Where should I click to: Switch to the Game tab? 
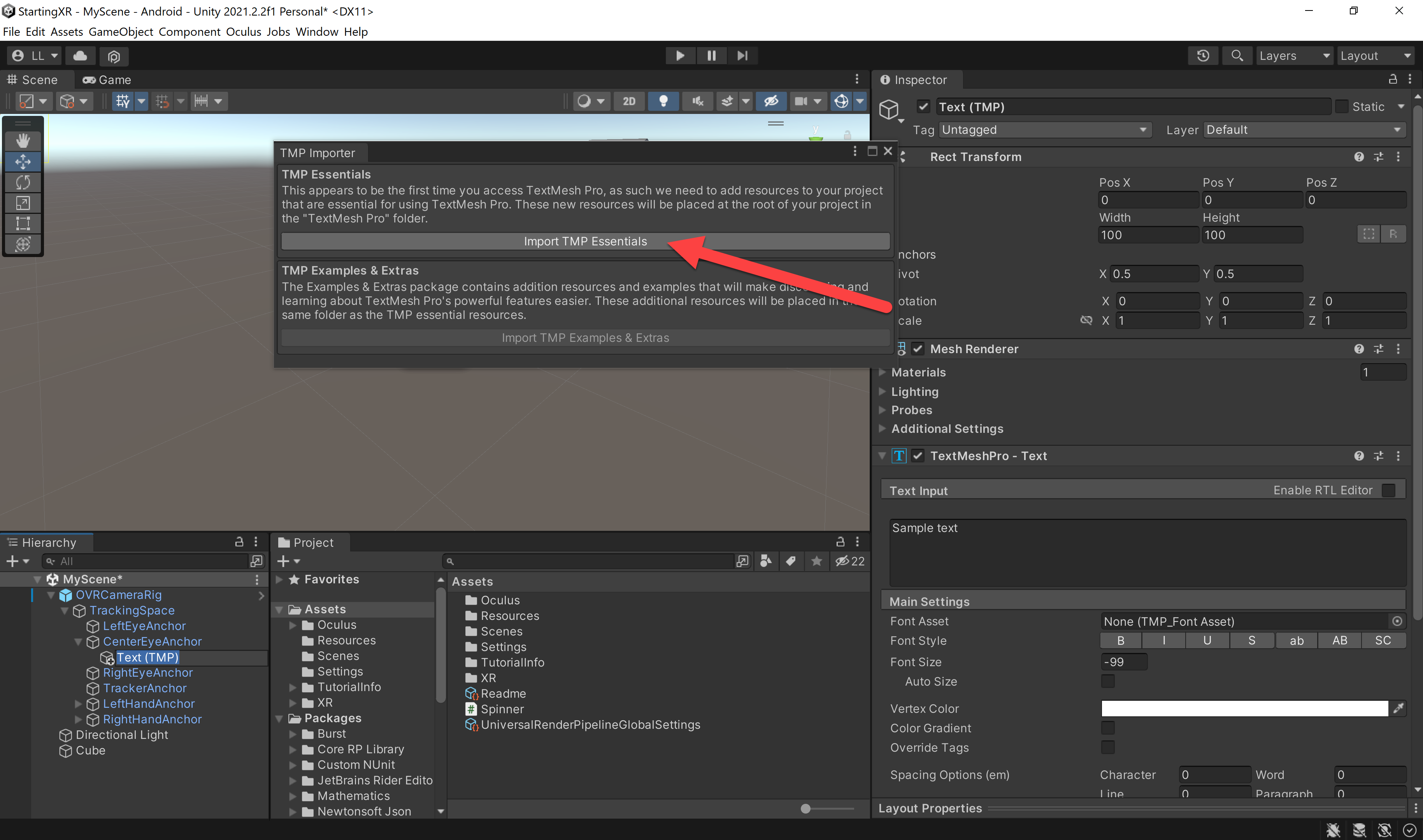pos(107,80)
